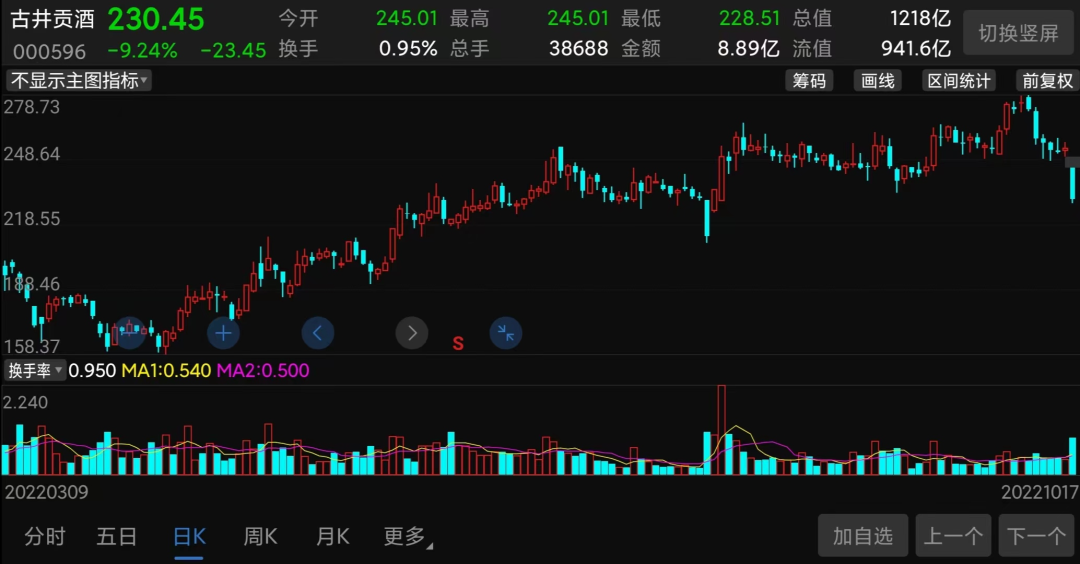Tap the 158.37 price axis label
The width and height of the screenshot is (1080, 564).
[x=32, y=346]
